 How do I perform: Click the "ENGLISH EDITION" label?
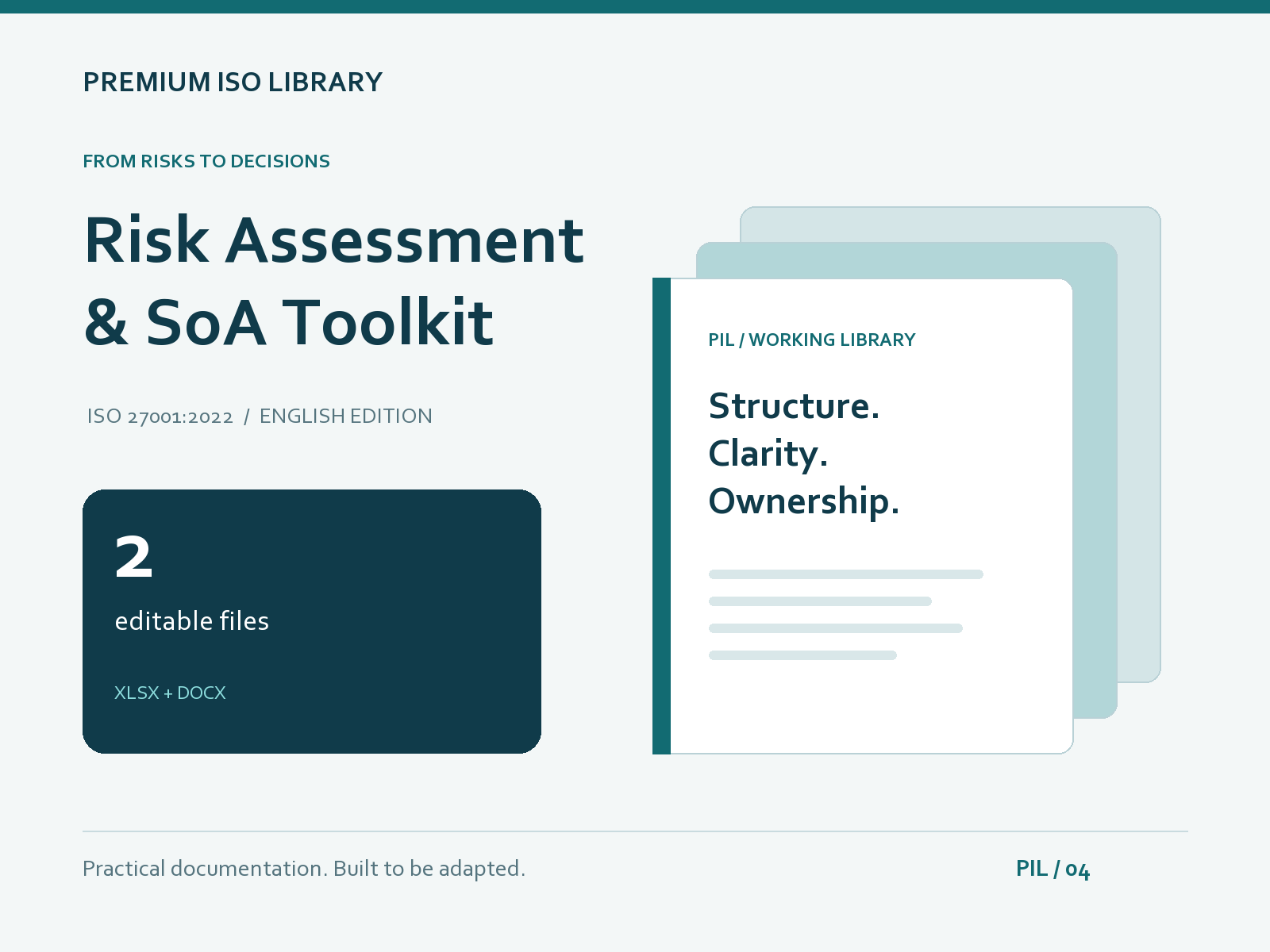coord(346,416)
